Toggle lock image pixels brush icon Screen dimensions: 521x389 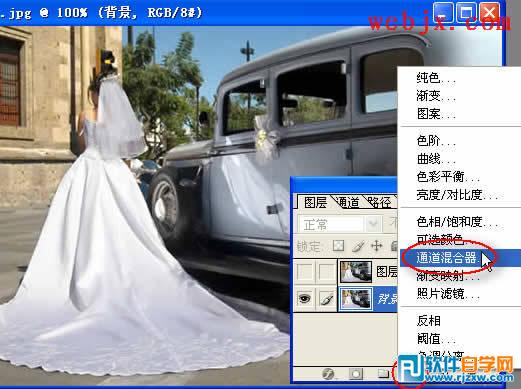[x=358, y=246]
